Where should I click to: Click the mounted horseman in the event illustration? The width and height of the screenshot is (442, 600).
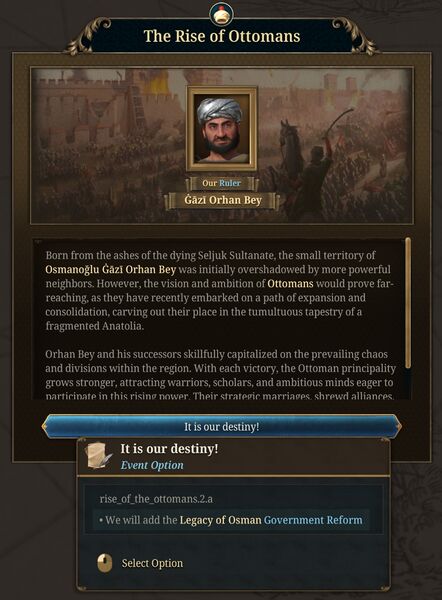pyautogui.click(x=311, y=164)
